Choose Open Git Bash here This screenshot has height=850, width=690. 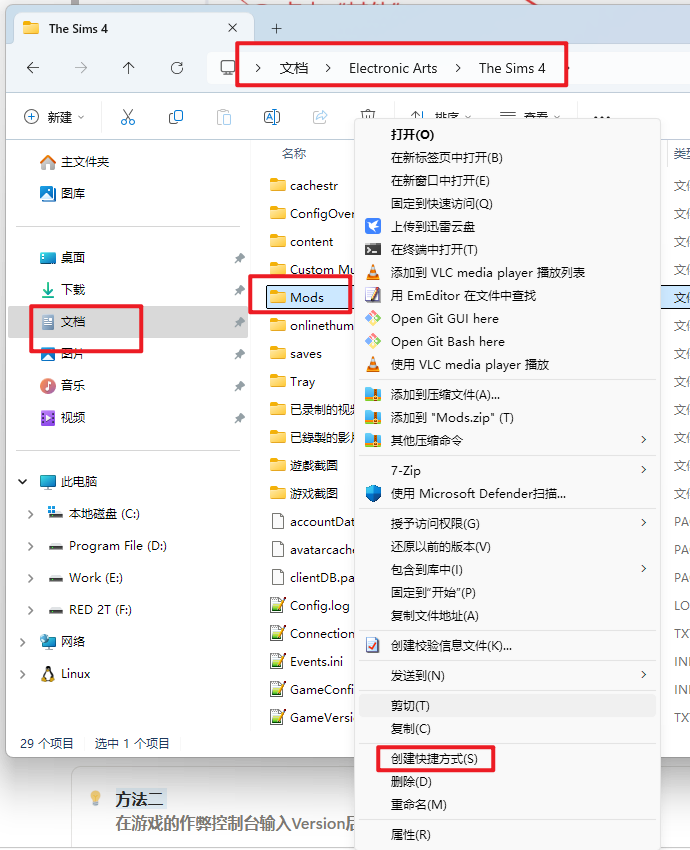(x=448, y=342)
